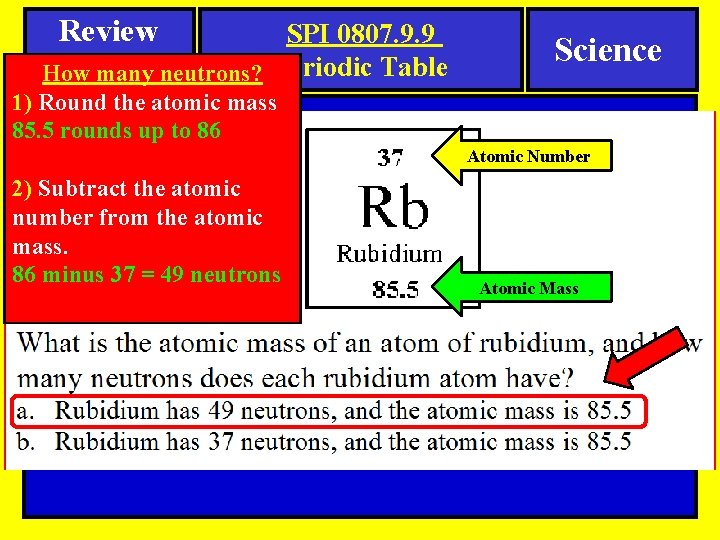The width and height of the screenshot is (720, 540).
Task: Click the 'Periodic Table' title text
Action: [375, 67]
